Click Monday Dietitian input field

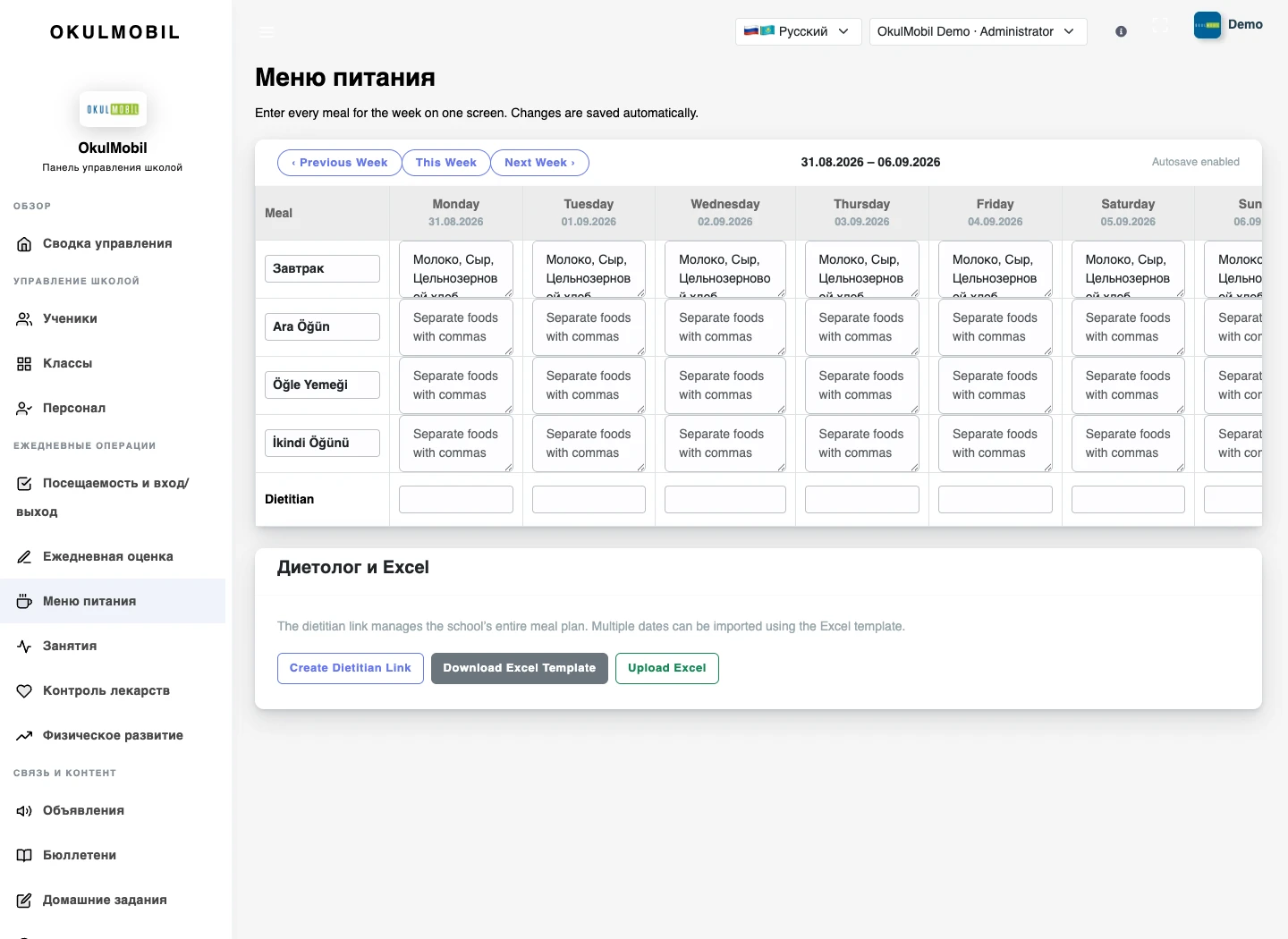point(456,500)
